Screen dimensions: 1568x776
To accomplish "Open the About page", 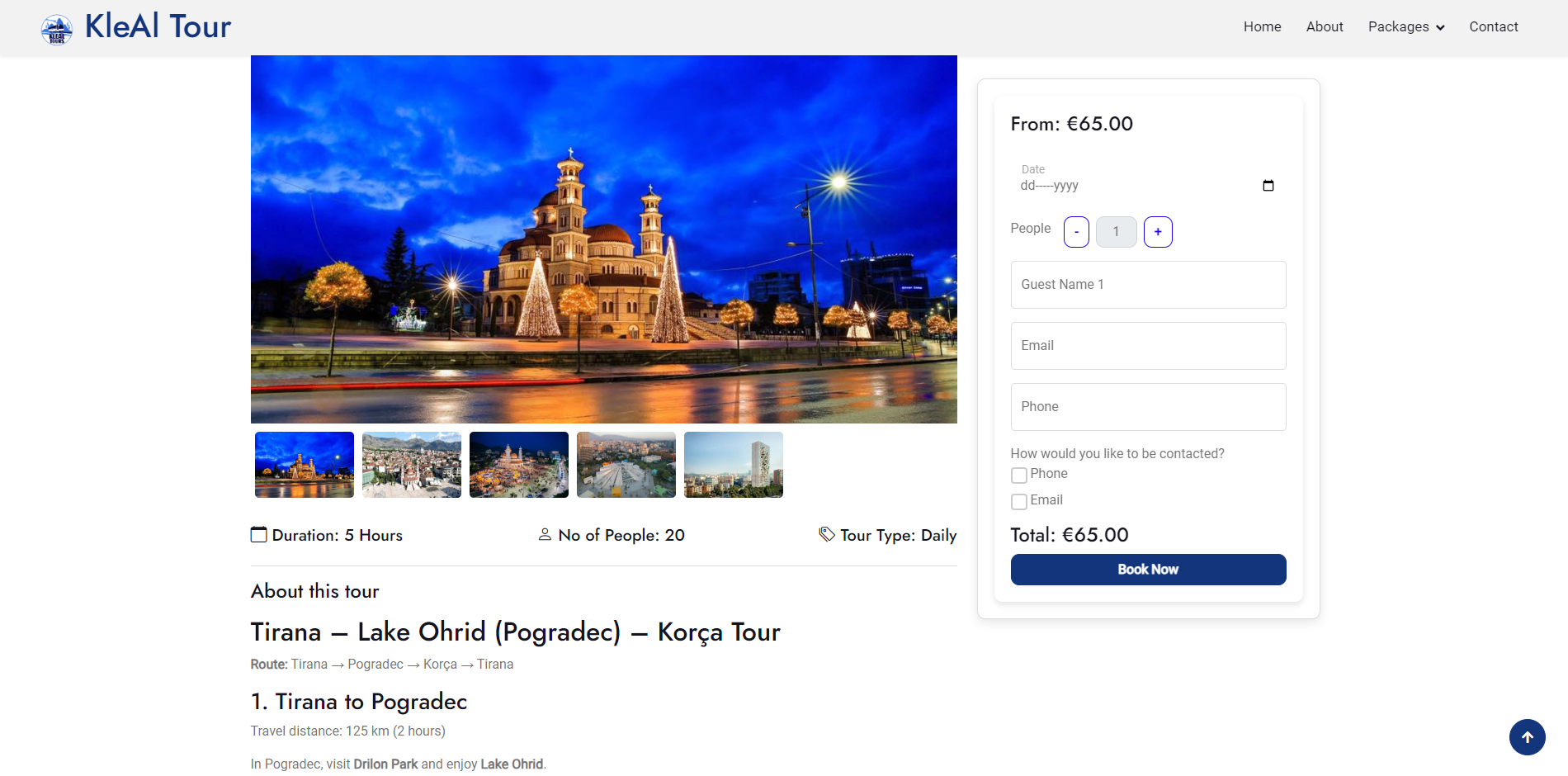I will point(1325,26).
